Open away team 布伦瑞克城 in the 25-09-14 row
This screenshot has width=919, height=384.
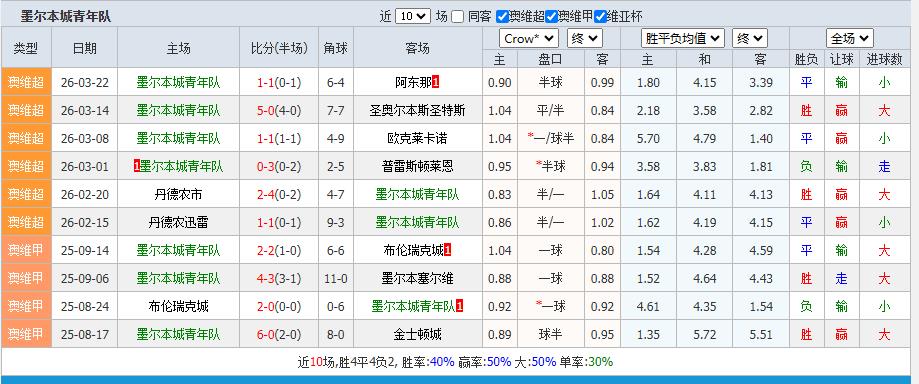pyautogui.click(x=413, y=251)
